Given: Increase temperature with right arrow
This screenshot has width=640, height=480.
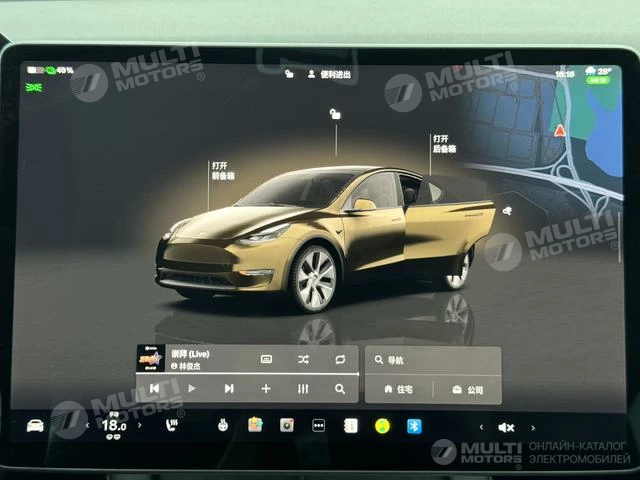Looking at the screenshot, I should (140, 425).
